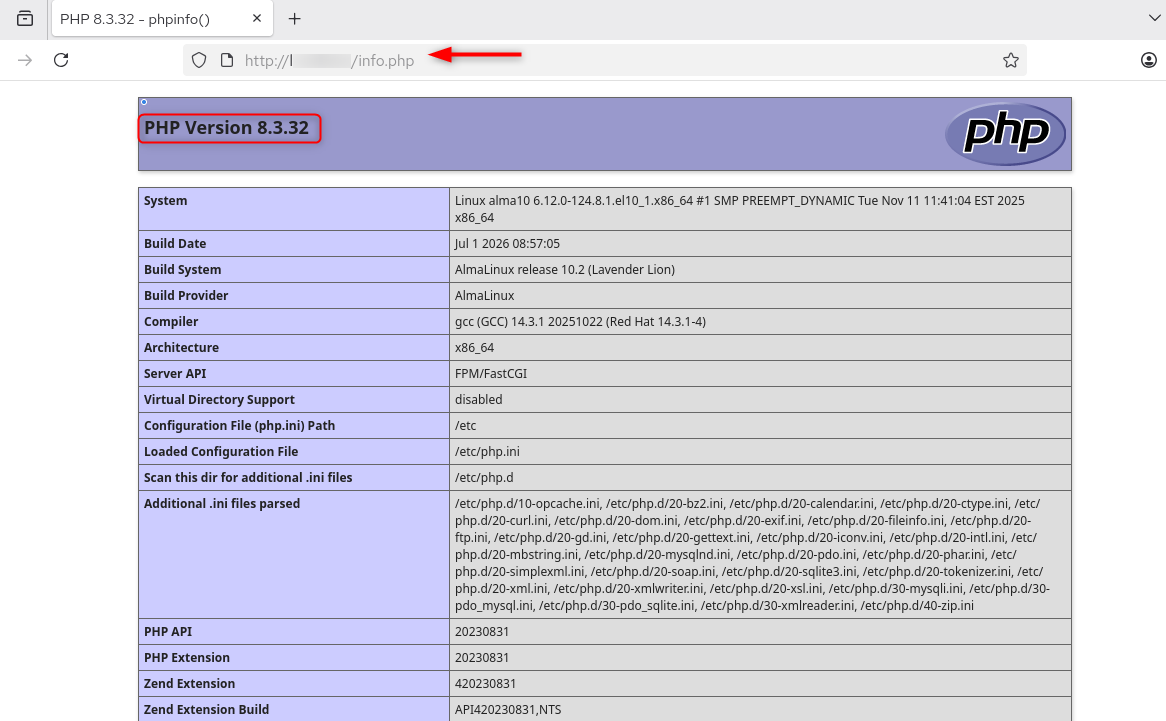Select the Build Date value Jul 1 2026

[507, 244]
